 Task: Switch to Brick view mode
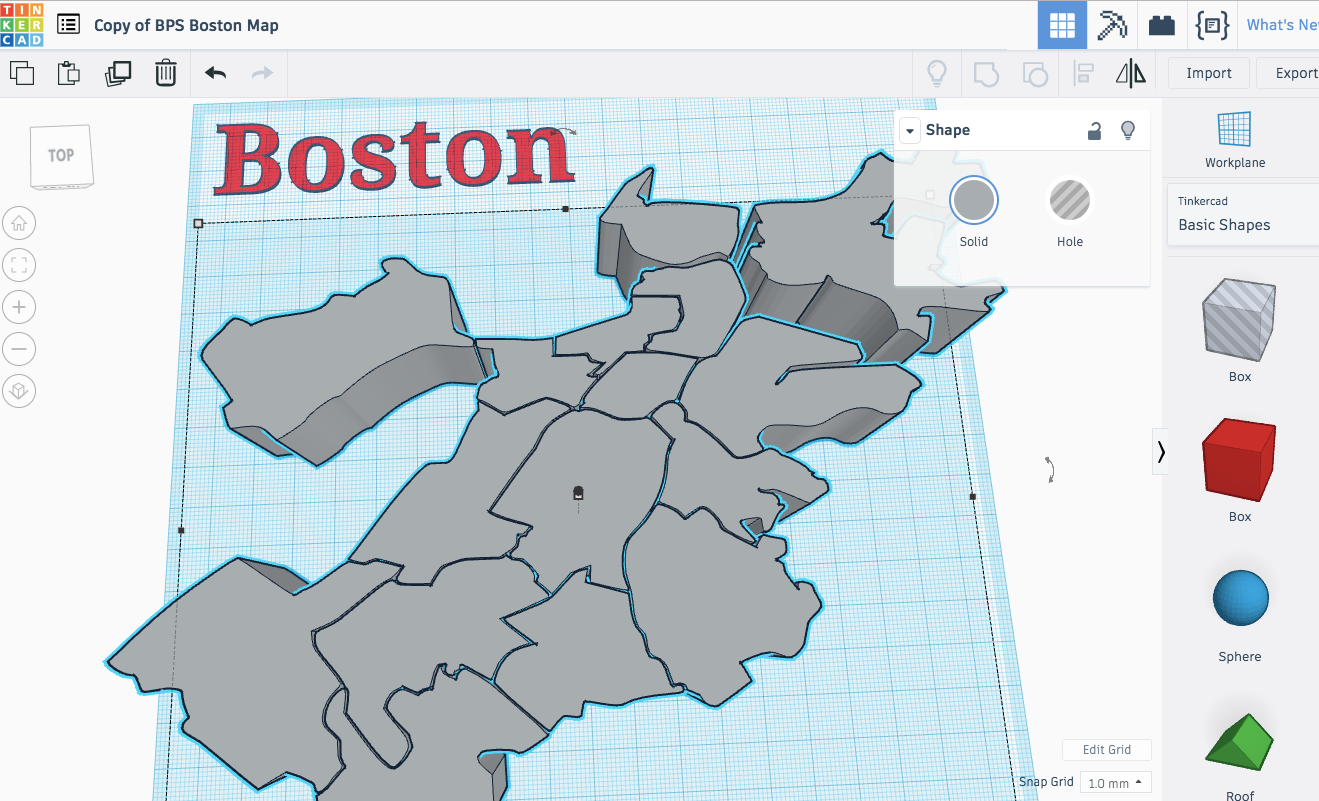click(1162, 25)
